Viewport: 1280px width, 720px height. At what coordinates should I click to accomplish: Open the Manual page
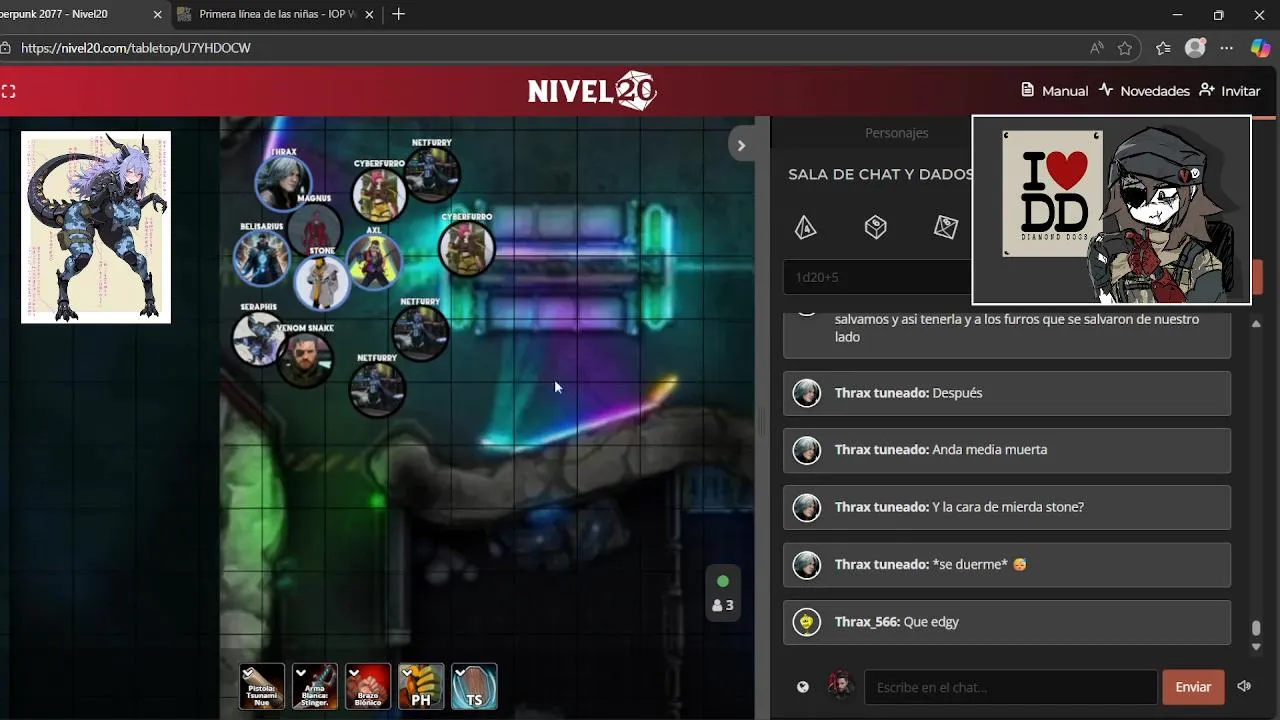[1055, 91]
